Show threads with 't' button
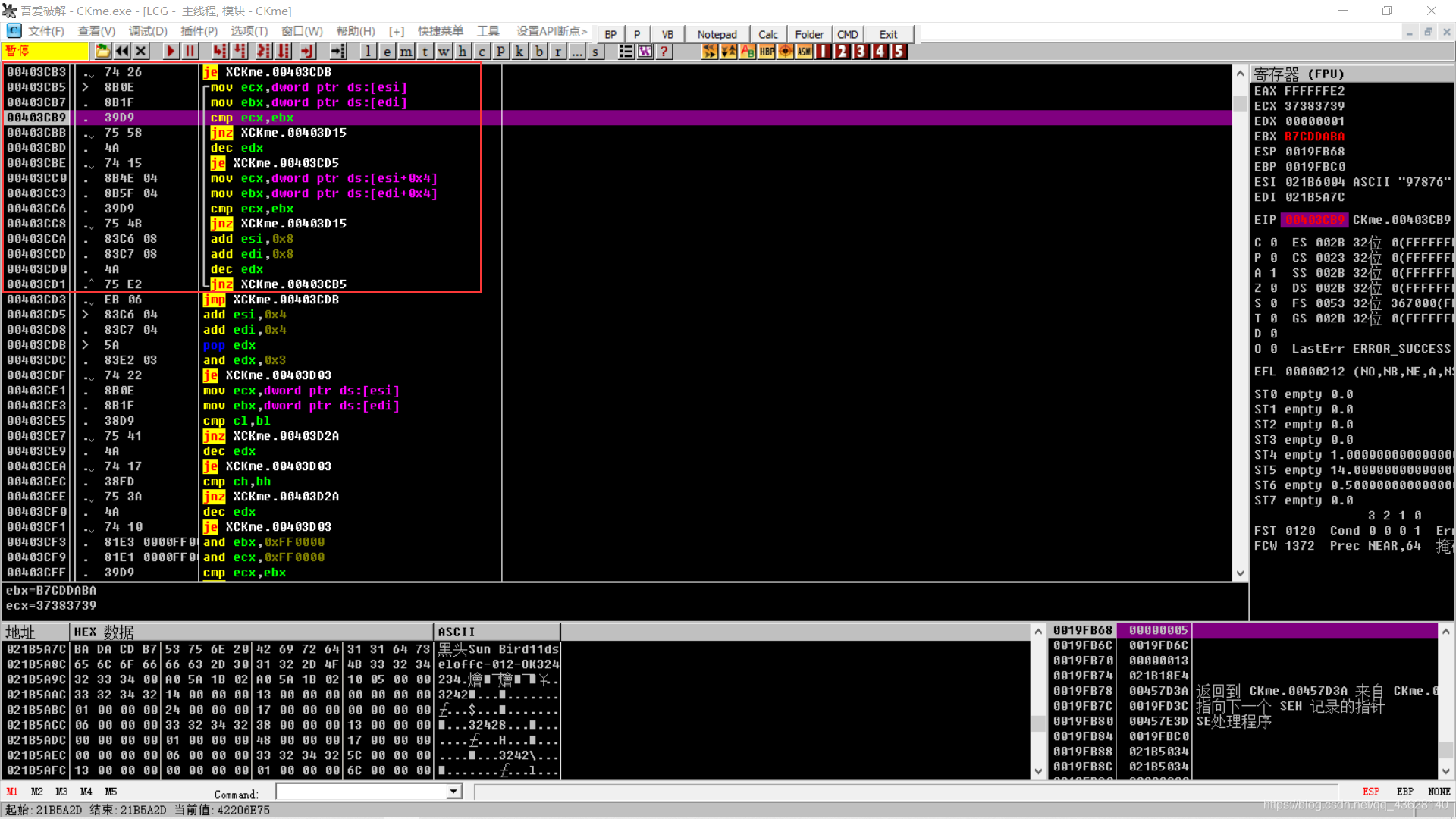The height and width of the screenshot is (819, 1456). [x=425, y=51]
